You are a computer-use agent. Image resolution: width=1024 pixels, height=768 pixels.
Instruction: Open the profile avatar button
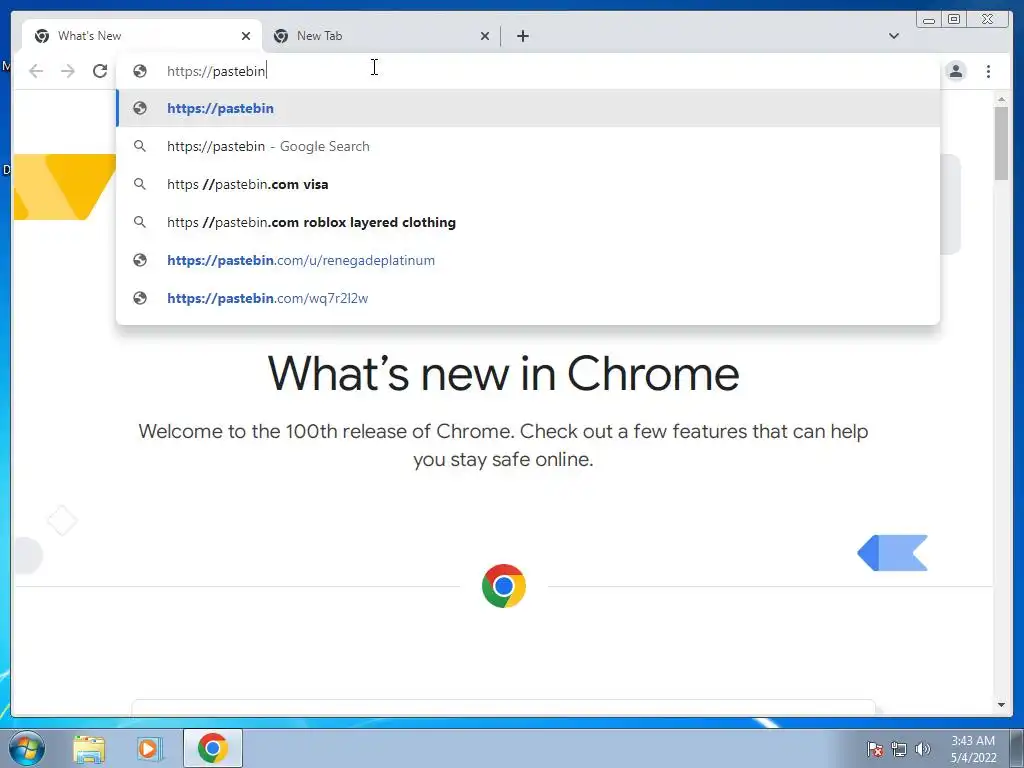pyautogui.click(x=956, y=71)
